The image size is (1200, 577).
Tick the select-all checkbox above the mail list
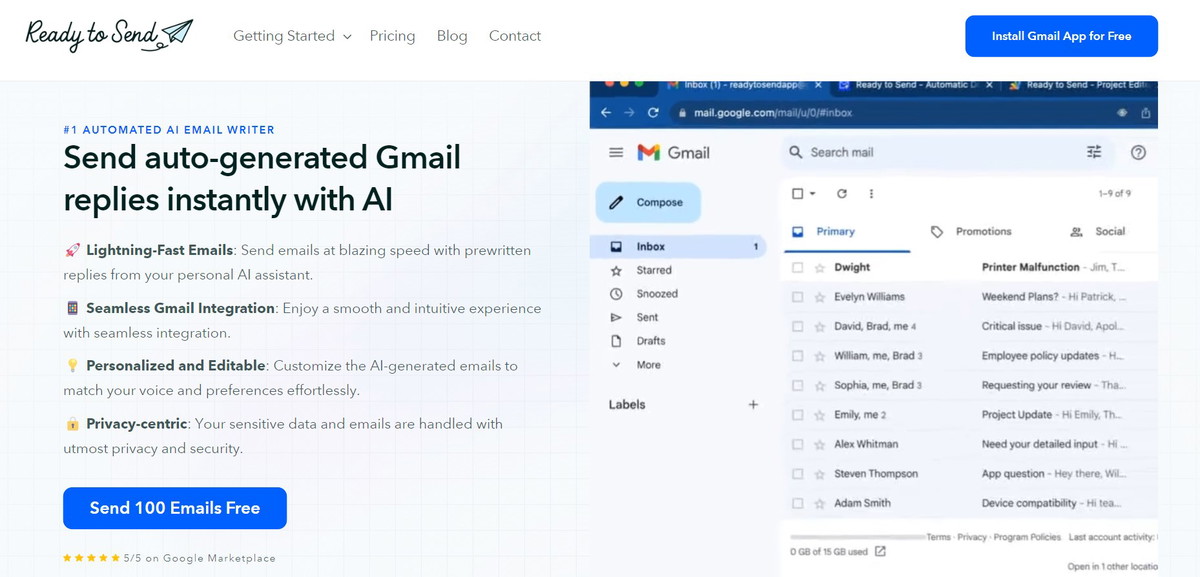click(797, 194)
